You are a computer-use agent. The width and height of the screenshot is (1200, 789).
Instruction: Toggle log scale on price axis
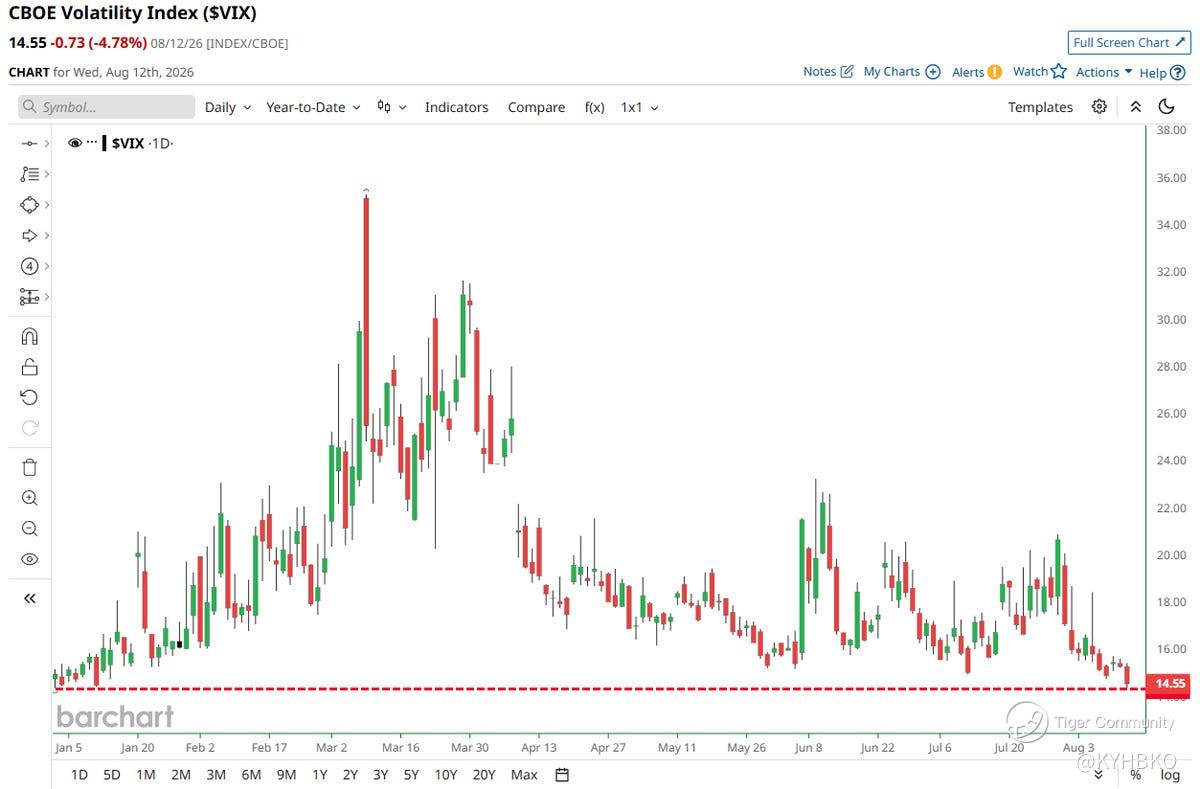click(x=1169, y=774)
